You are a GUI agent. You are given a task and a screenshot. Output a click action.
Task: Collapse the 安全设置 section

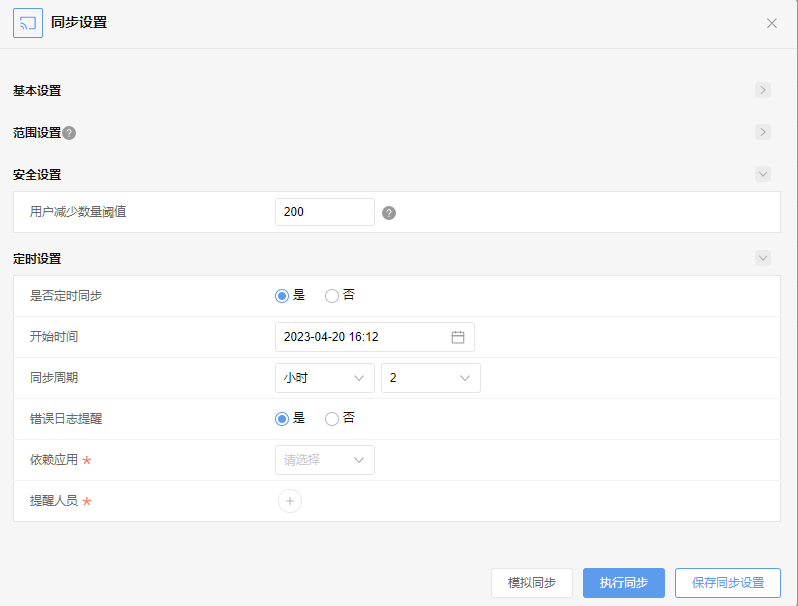click(x=763, y=174)
